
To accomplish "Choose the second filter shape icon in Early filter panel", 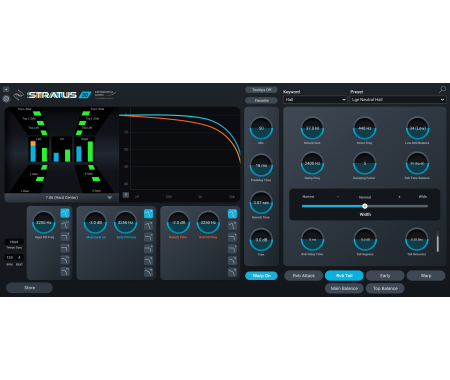I will [149, 226].
